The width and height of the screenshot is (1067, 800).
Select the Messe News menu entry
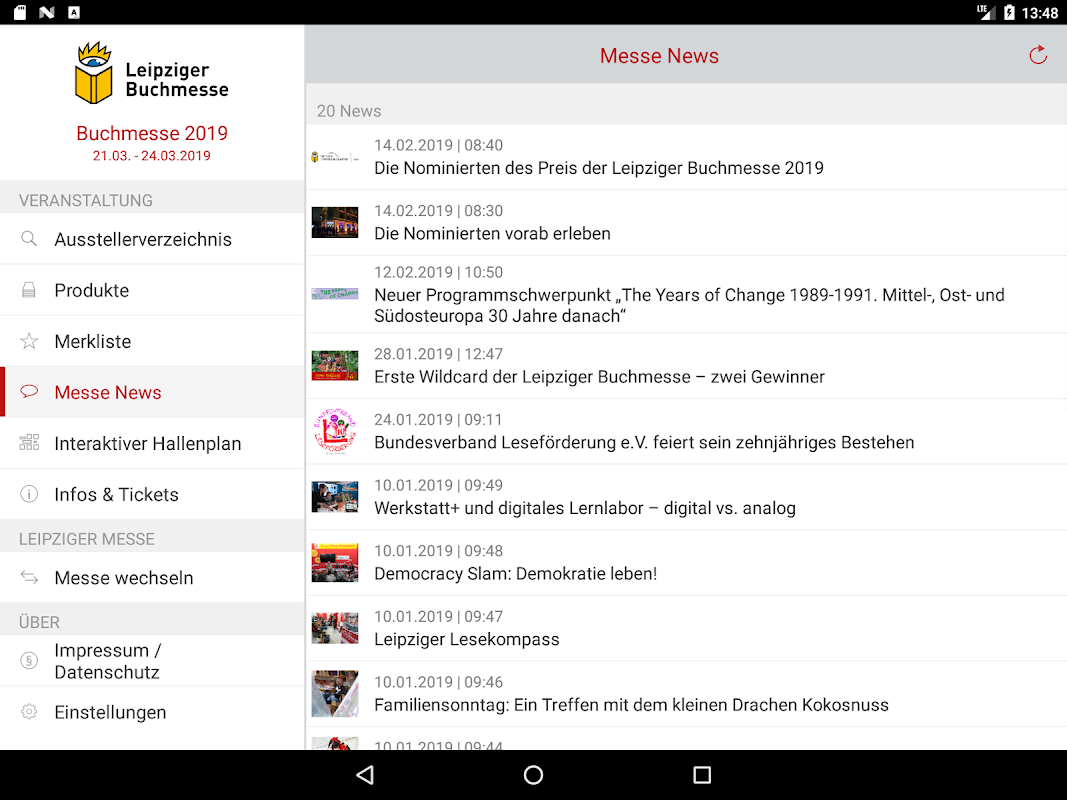tap(152, 392)
